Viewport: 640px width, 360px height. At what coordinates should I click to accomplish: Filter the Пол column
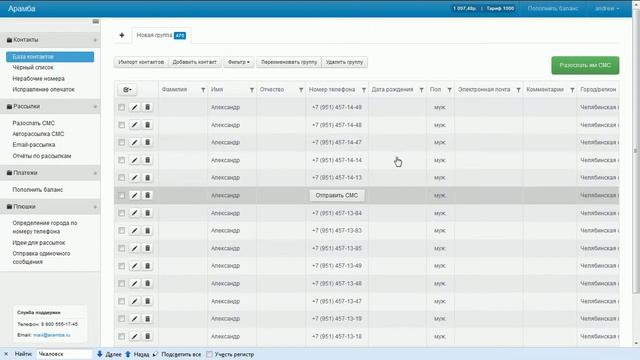click(449, 90)
